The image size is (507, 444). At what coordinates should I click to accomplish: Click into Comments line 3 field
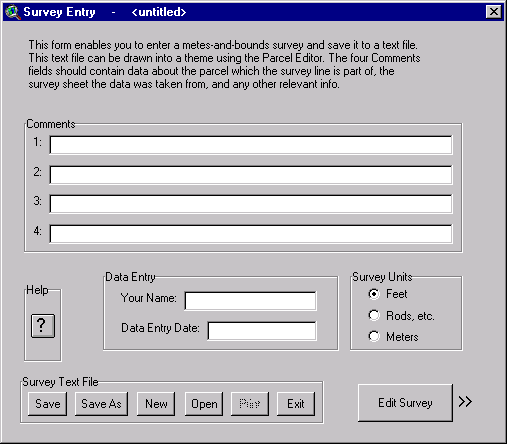[251, 204]
